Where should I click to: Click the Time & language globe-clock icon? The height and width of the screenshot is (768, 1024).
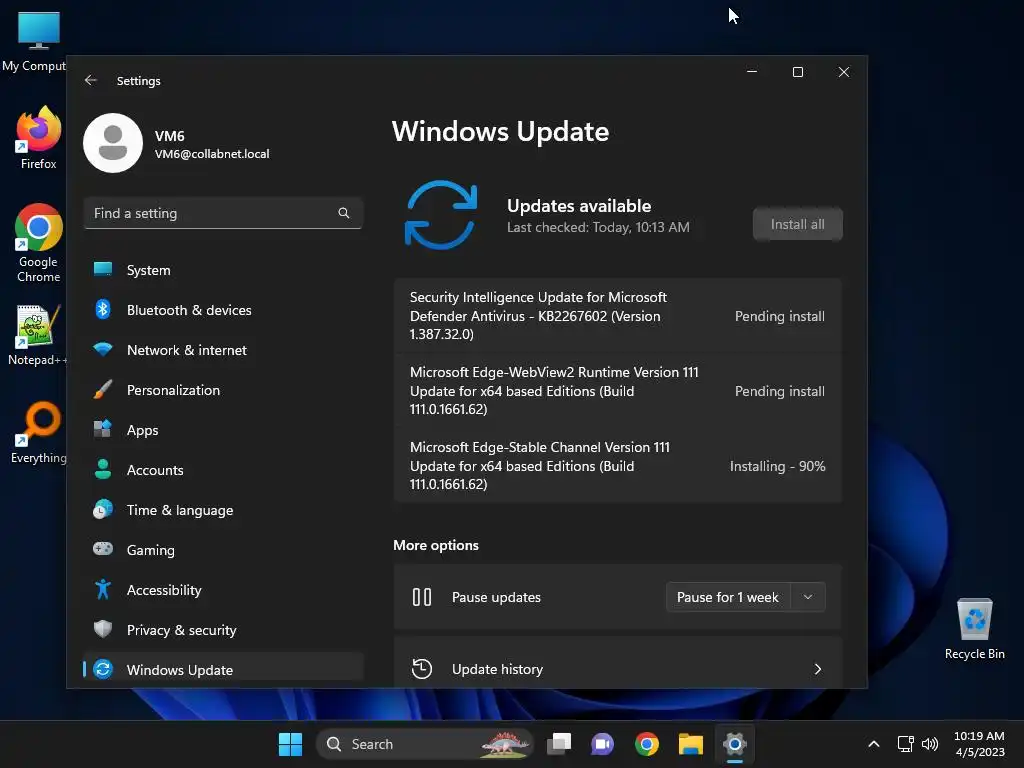(x=103, y=509)
